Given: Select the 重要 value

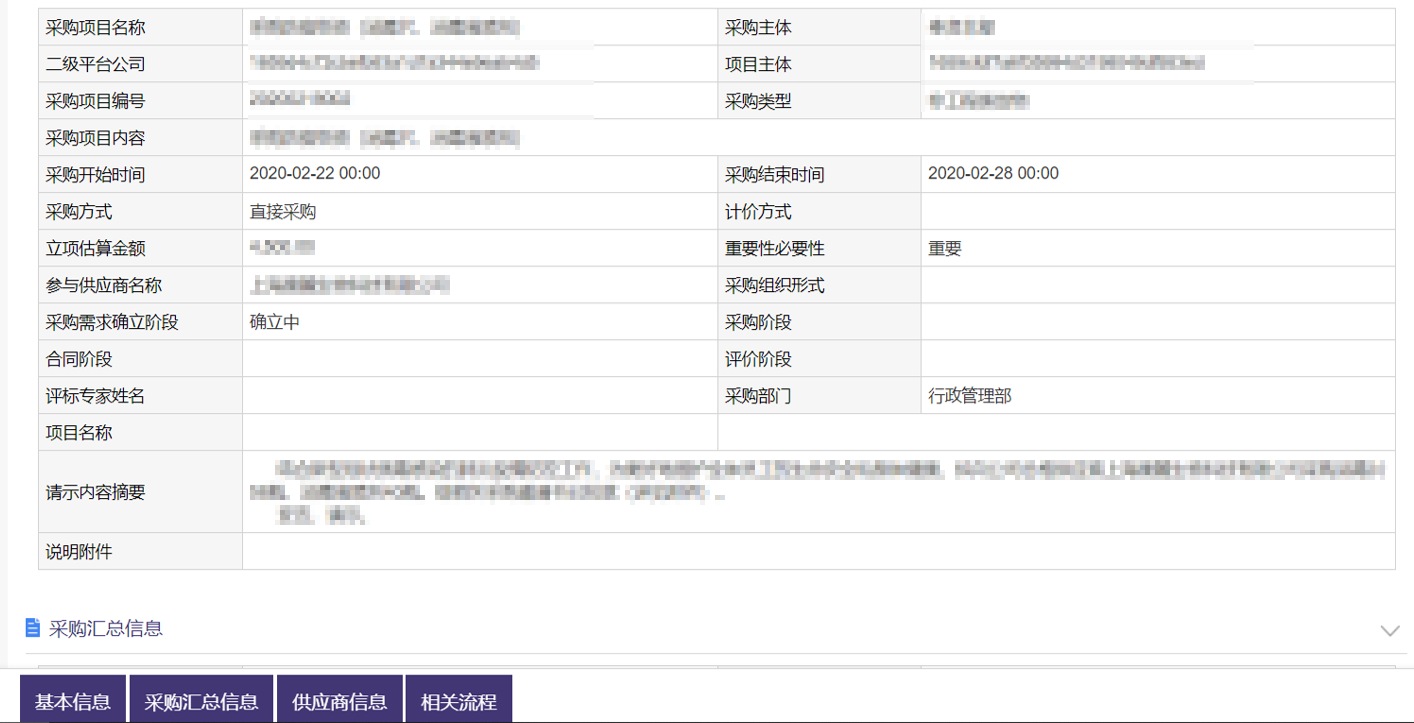Looking at the screenshot, I should [945, 249].
